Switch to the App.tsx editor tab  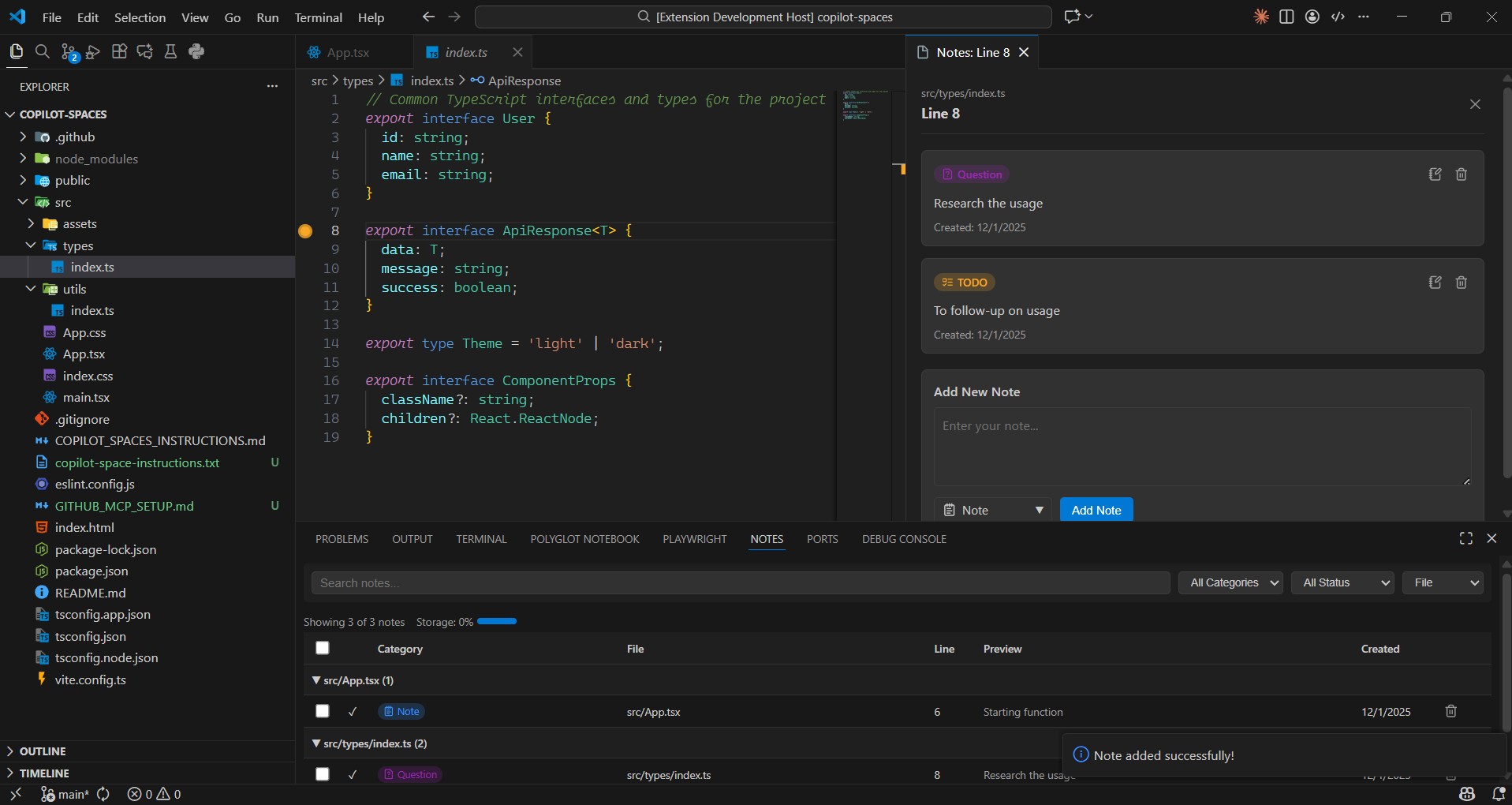tap(348, 52)
